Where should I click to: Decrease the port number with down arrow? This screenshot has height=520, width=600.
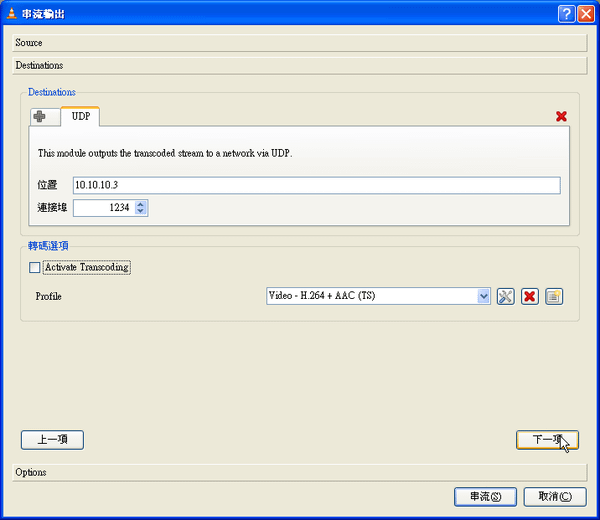[140, 211]
